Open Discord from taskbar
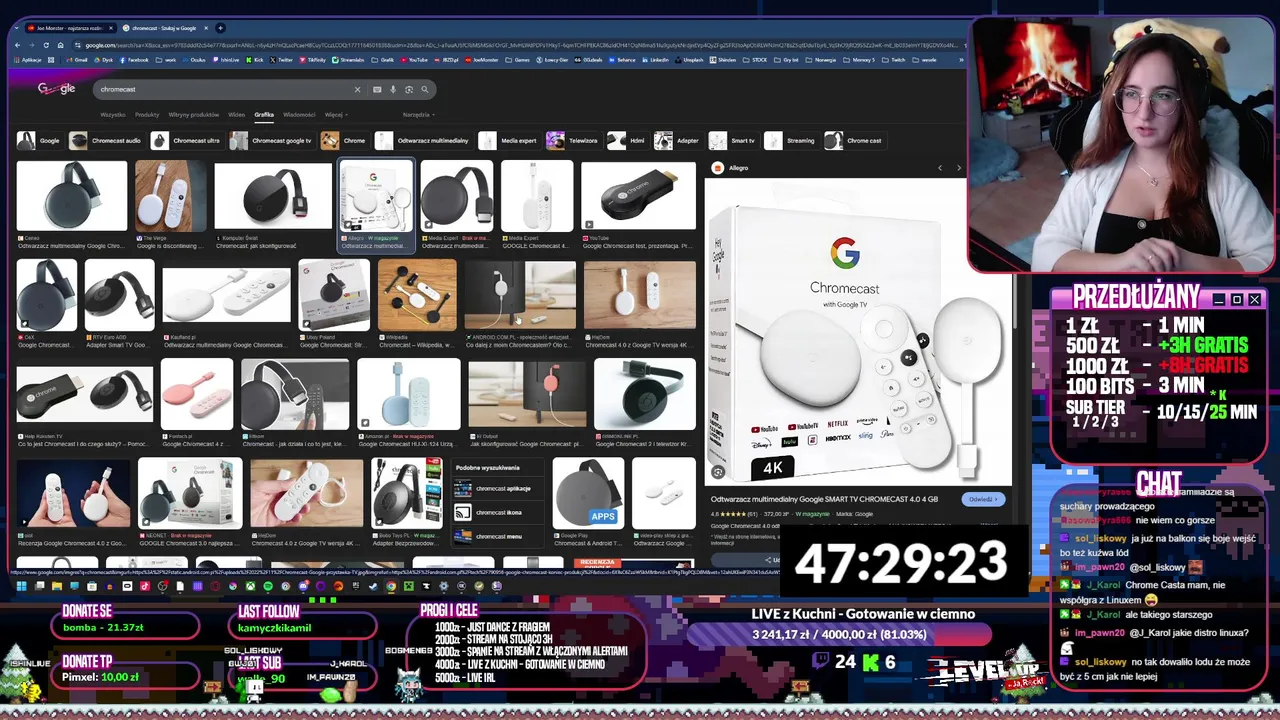The image size is (1280, 720). tap(304, 586)
